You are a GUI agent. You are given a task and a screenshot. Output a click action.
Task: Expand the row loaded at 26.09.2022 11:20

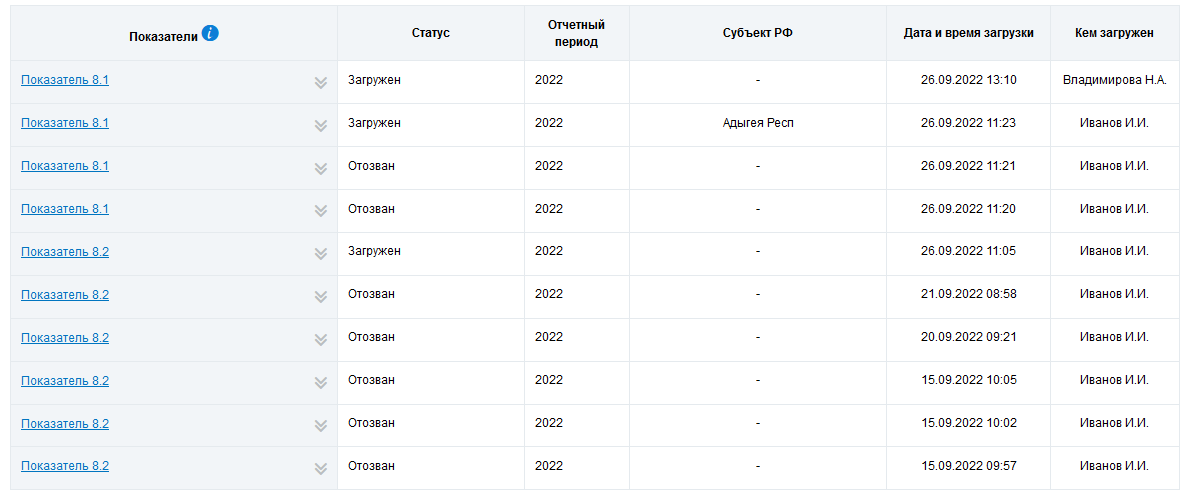[x=321, y=211]
